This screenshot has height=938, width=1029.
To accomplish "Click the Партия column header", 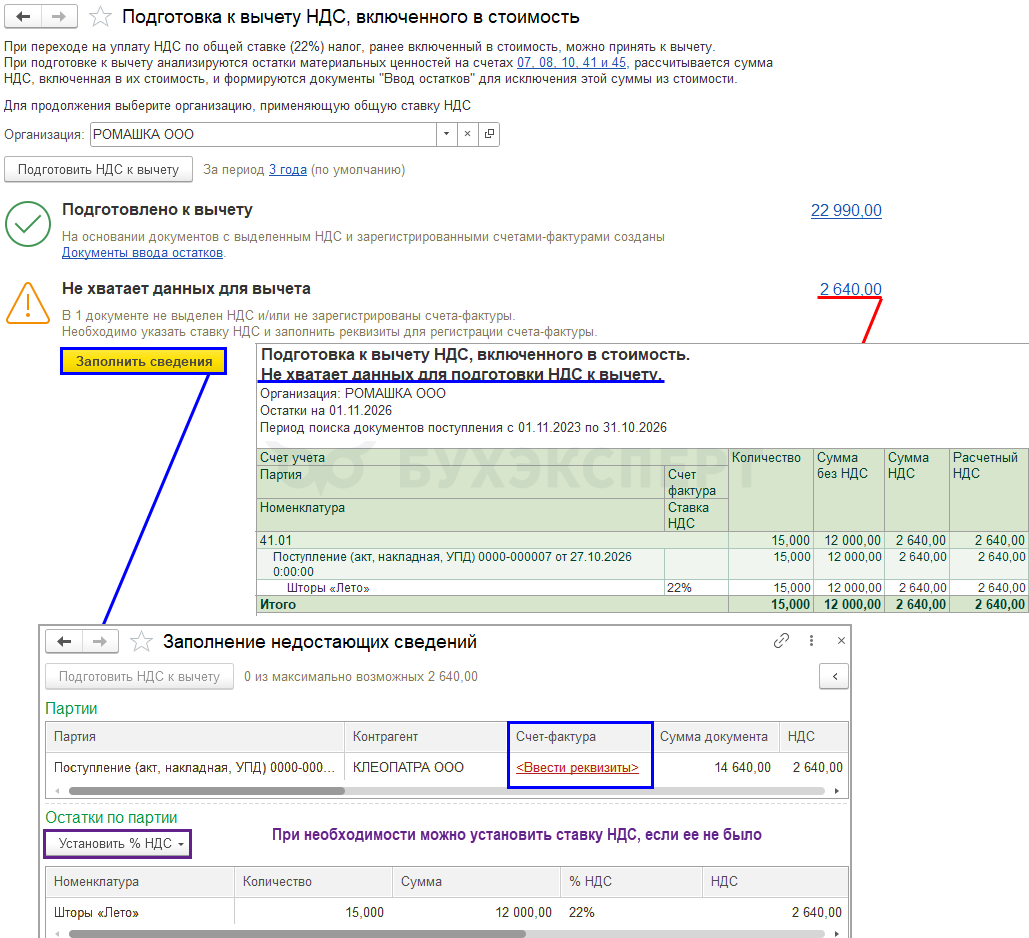I will (x=195, y=736).
